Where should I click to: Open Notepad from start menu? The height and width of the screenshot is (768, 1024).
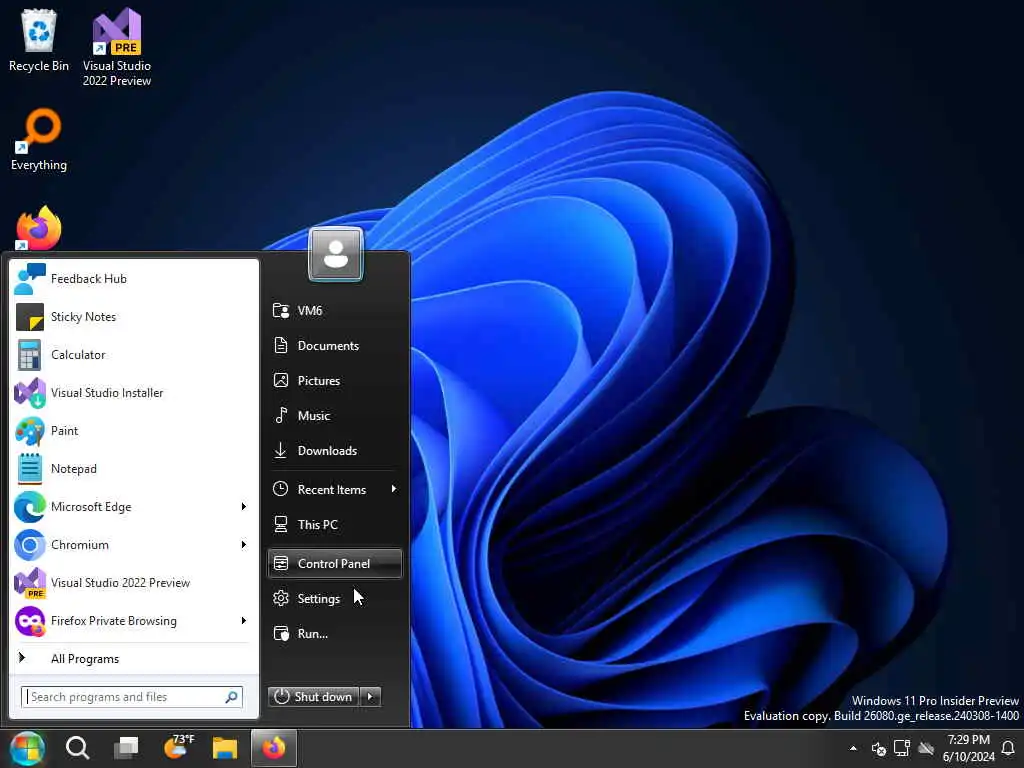coord(134,469)
